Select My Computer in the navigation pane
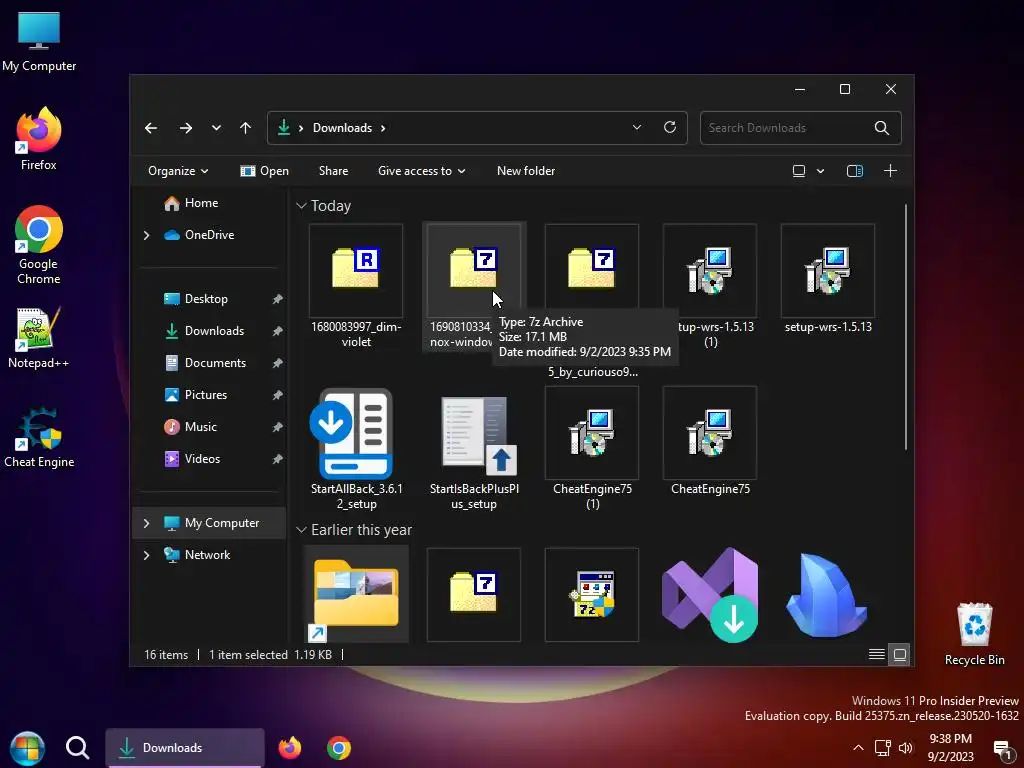This screenshot has width=1024, height=768. pyautogui.click(x=211, y=523)
